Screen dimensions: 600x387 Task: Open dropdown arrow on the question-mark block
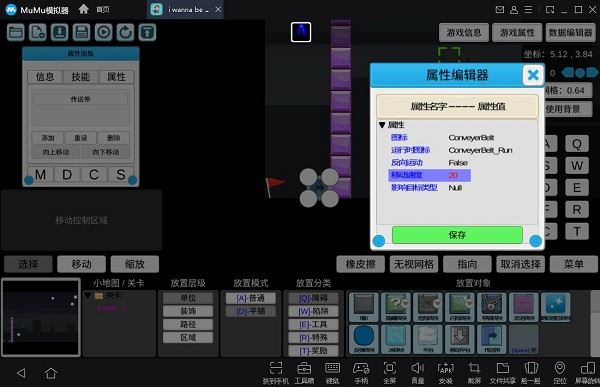click(x=405, y=304)
